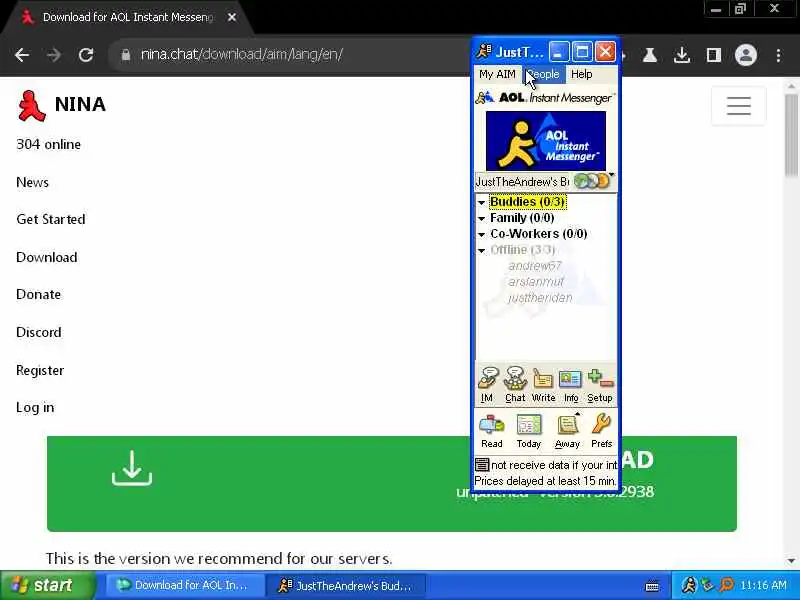Viewport: 800px width, 600px height.
Task: Open the Info icon in AIM
Action: [x=570, y=385]
